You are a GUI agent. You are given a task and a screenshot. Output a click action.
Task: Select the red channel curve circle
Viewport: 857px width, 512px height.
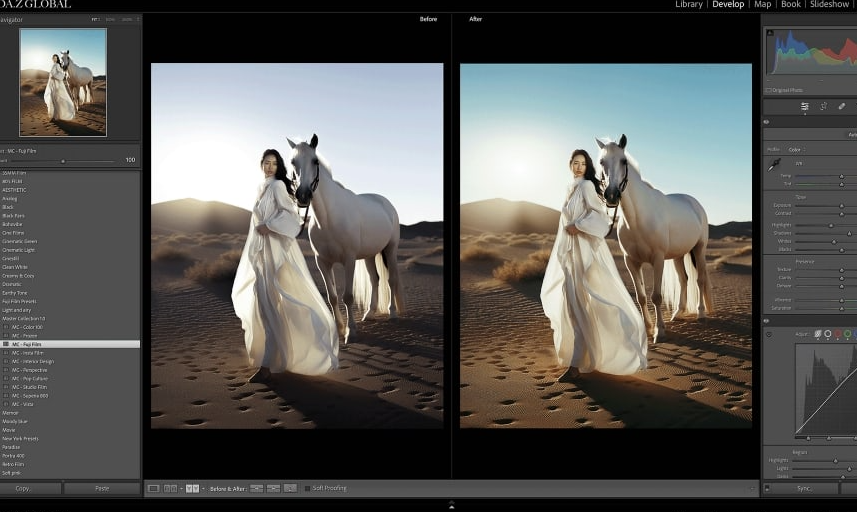(x=837, y=334)
